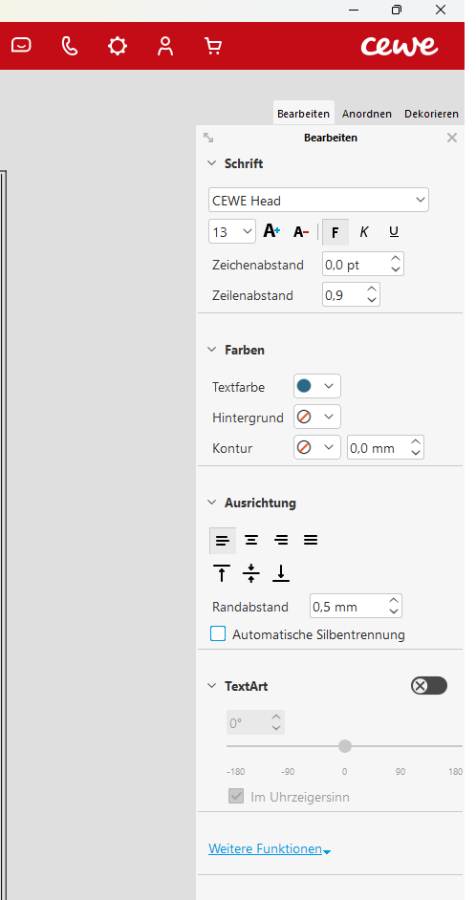The width and height of the screenshot is (476, 900).
Task: Increase font size with A+ icon
Action: [x=272, y=231]
